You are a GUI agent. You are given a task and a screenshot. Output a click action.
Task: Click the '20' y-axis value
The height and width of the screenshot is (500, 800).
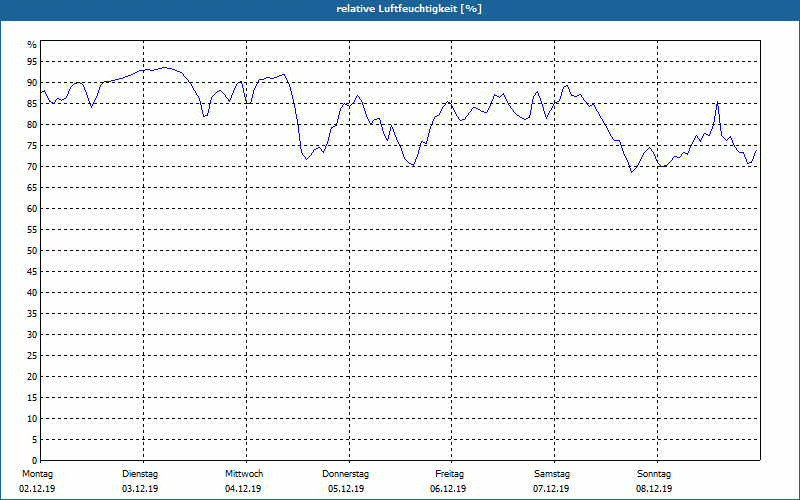(x=32, y=377)
